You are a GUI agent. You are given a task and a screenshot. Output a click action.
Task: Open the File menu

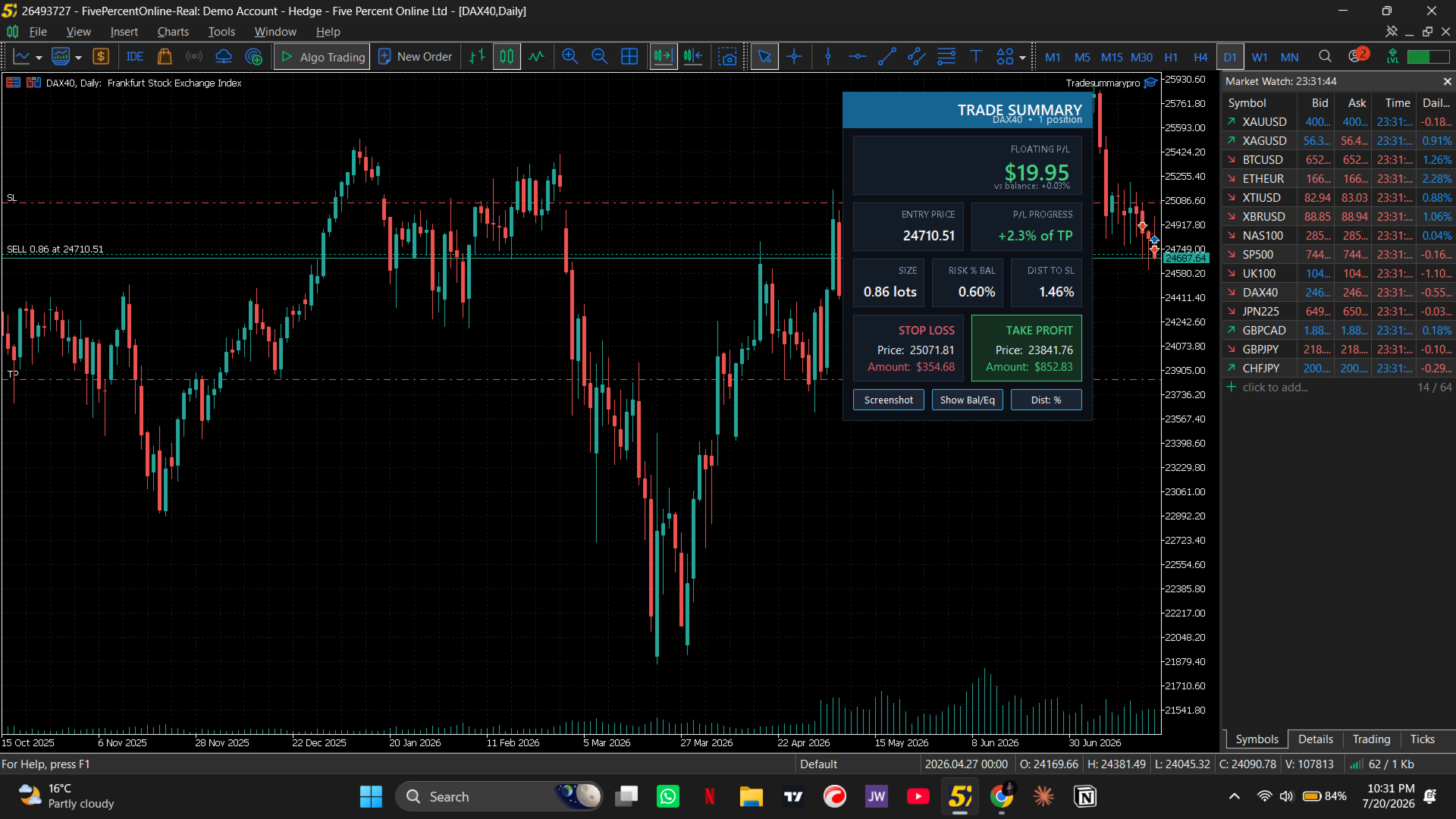tap(38, 32)
